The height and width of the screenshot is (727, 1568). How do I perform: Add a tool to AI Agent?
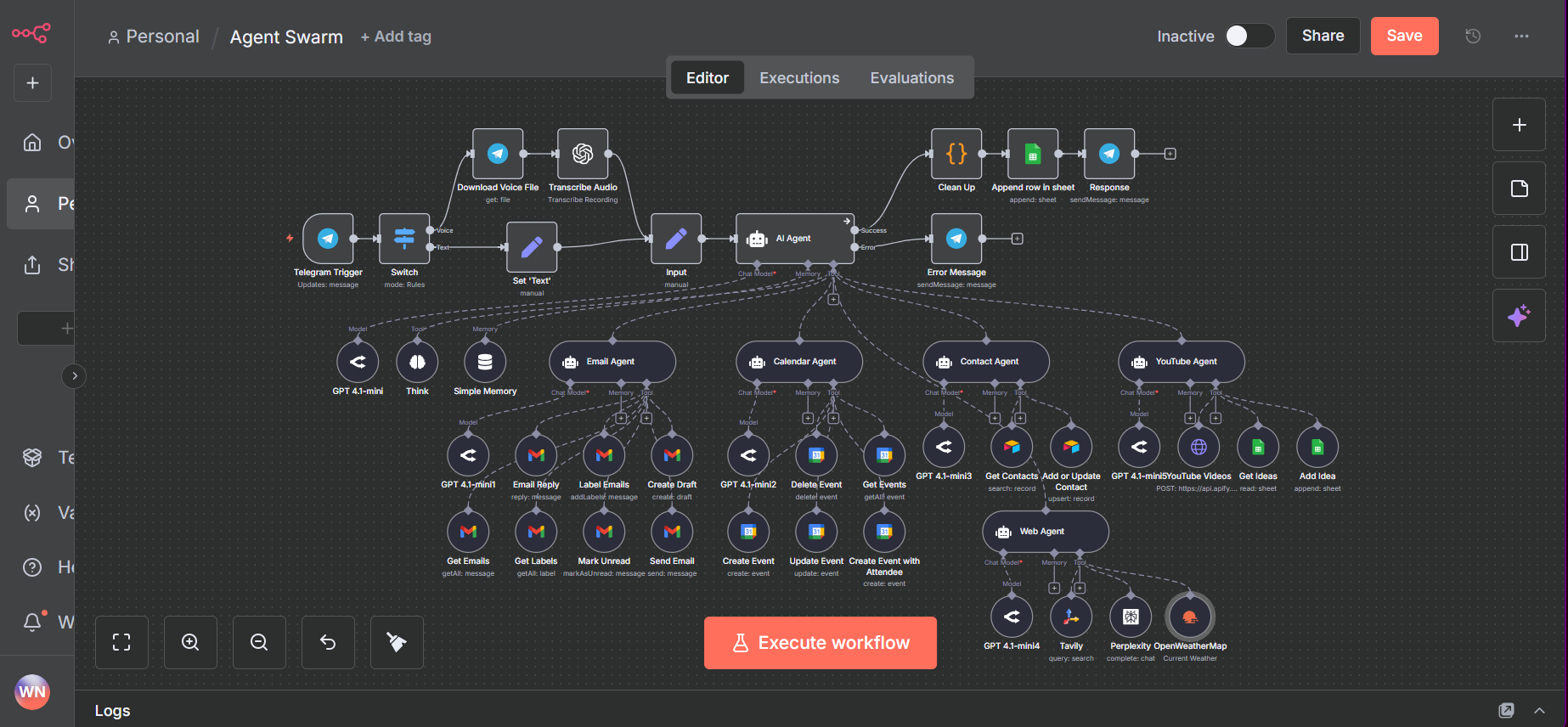pos(833,299)
